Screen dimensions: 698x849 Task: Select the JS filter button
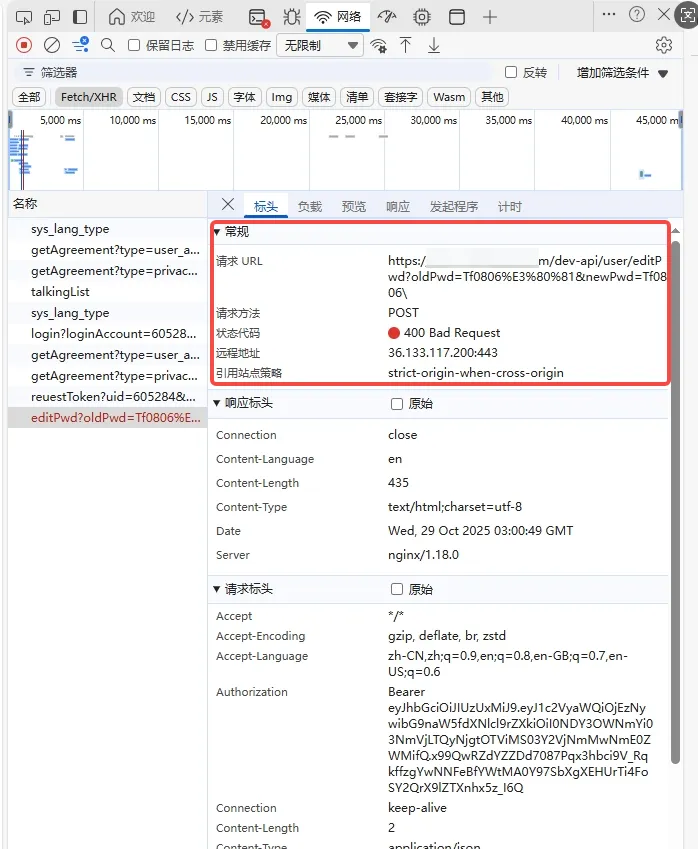[x=212, y=97]
